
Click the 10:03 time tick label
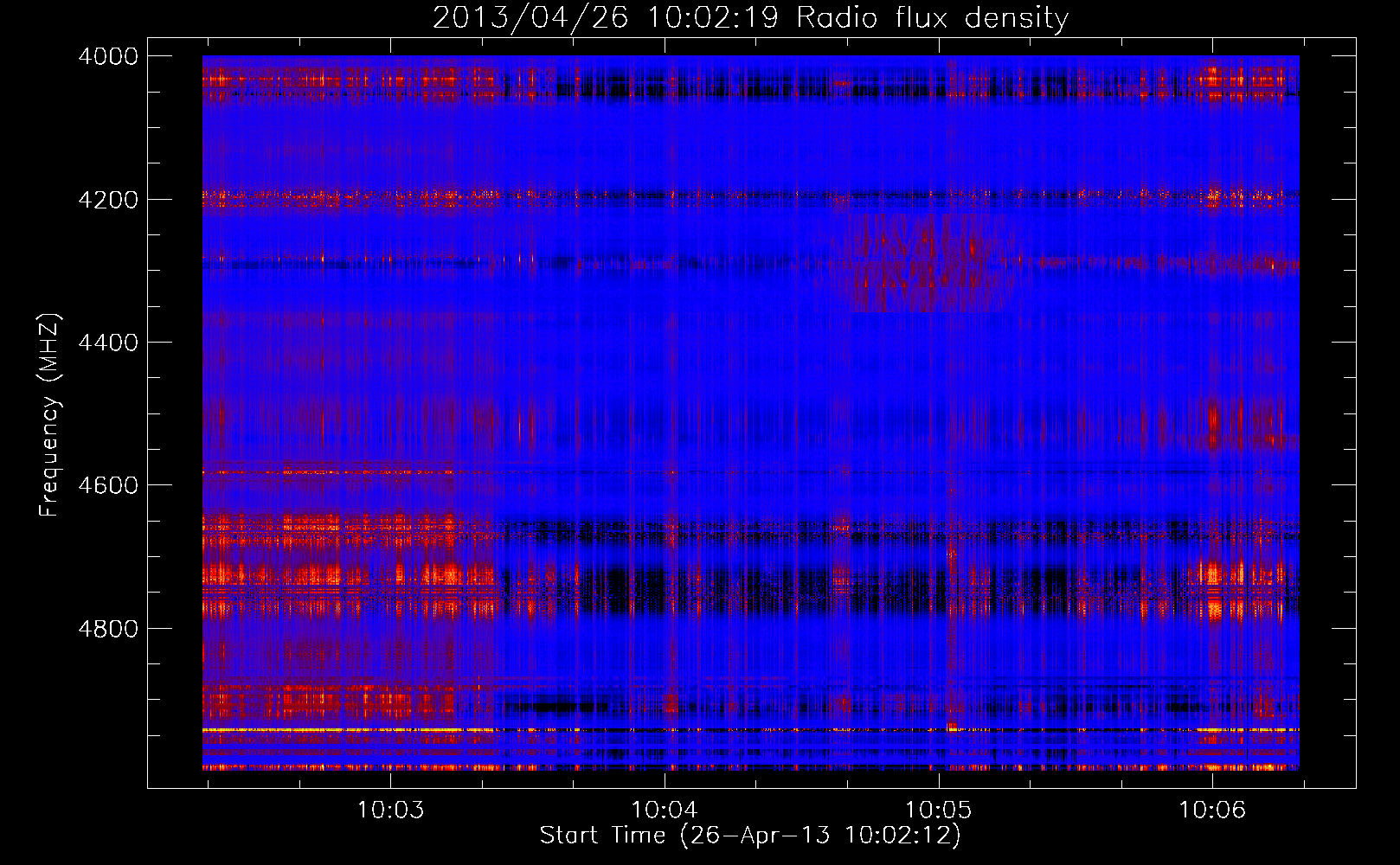[x=390, y=810]
